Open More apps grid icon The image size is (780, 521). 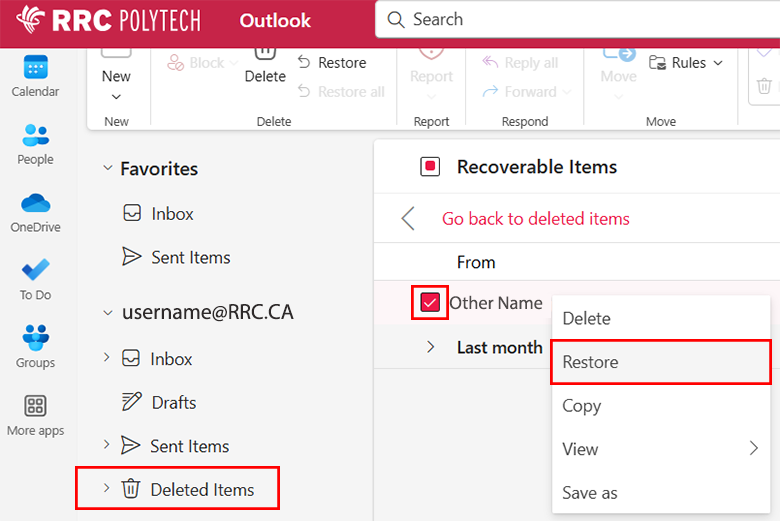coord(35,406)
